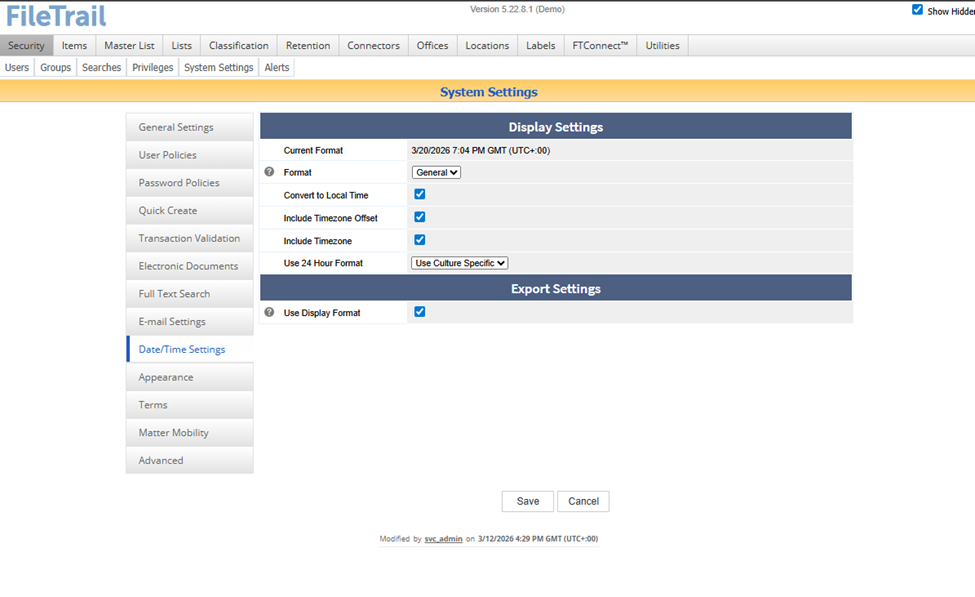Open the Alerts sub-tab
This screenshot has height=597, width=975.
click(x=277, y=67)
